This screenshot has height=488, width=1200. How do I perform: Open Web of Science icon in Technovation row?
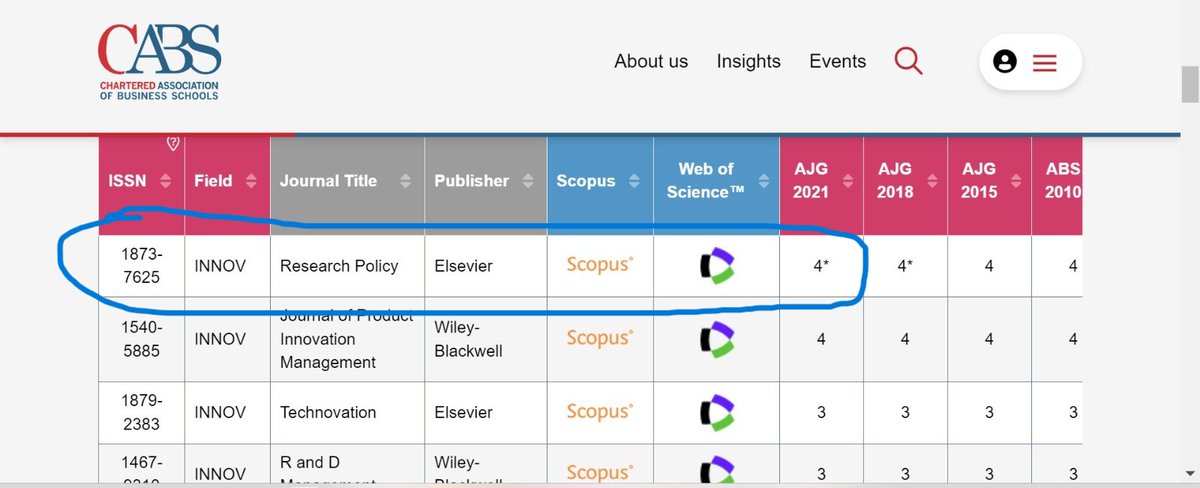click(716, 411)
